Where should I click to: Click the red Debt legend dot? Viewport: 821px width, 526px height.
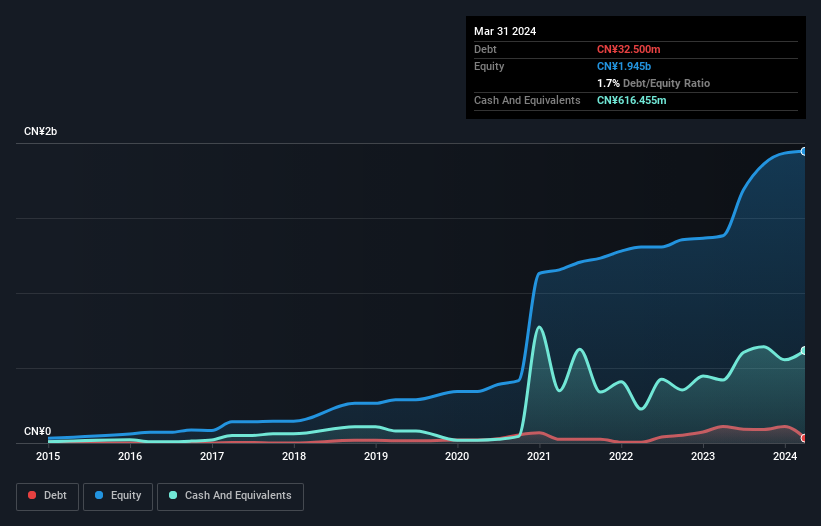32,495
